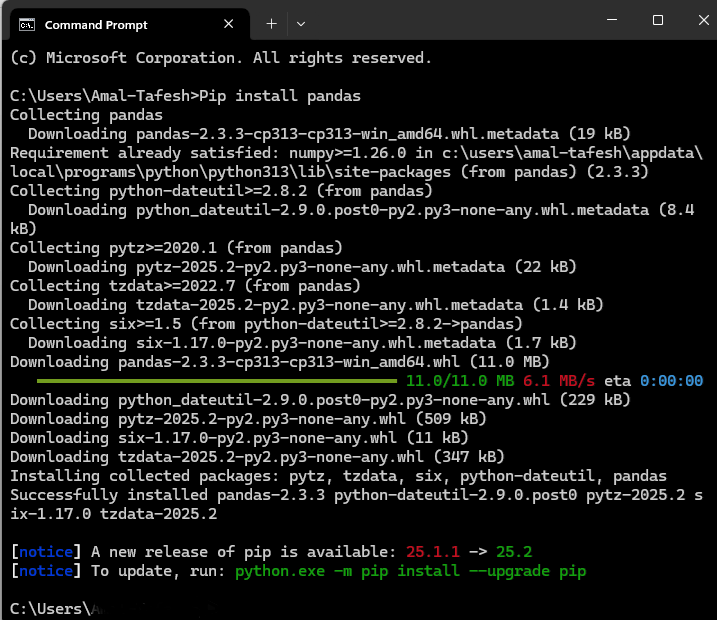
Task: Click the green pandas download progress bar
Action: 217,381
